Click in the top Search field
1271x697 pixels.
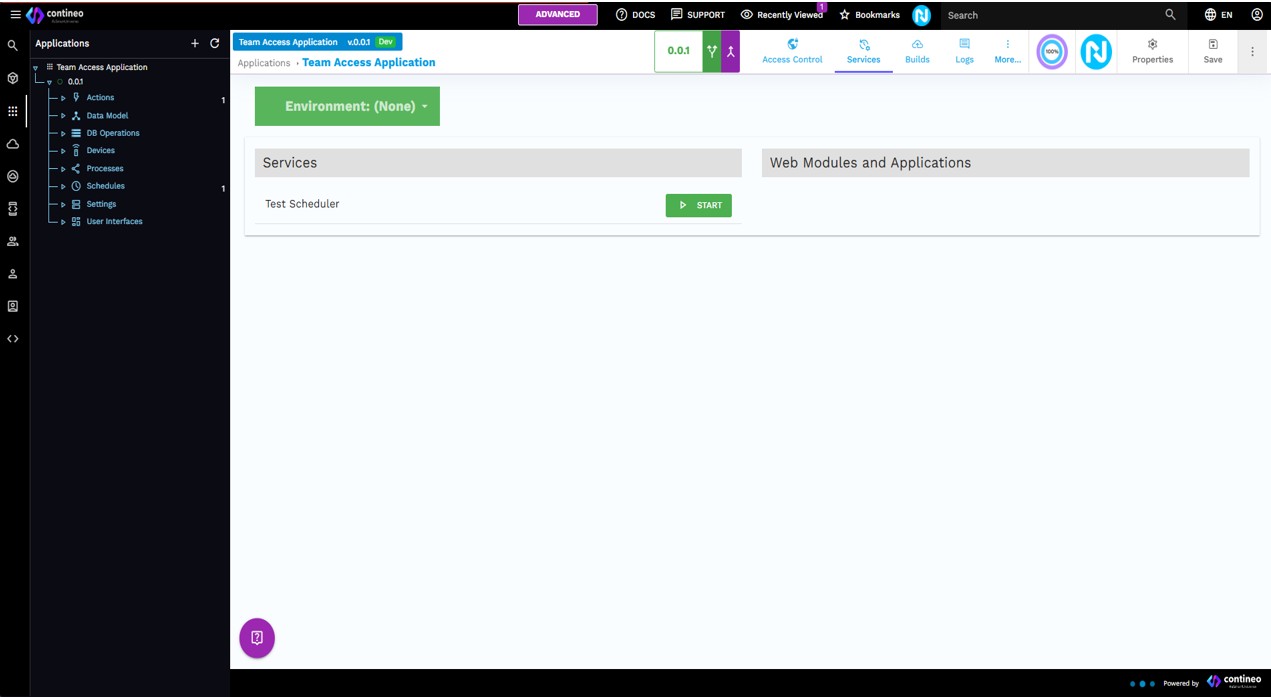[x=1050, y=15]
